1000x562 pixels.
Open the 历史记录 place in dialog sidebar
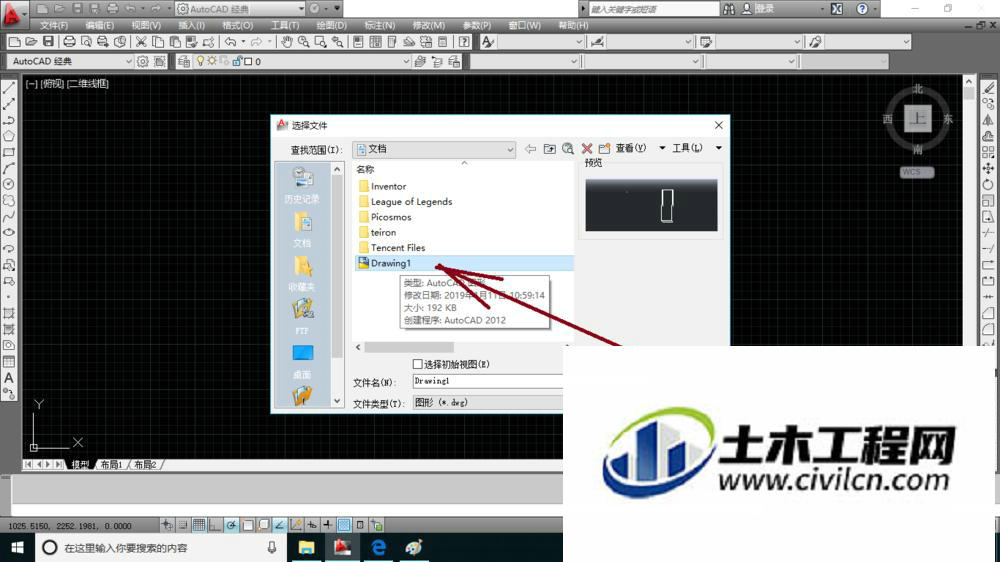(x=302, y=186)
